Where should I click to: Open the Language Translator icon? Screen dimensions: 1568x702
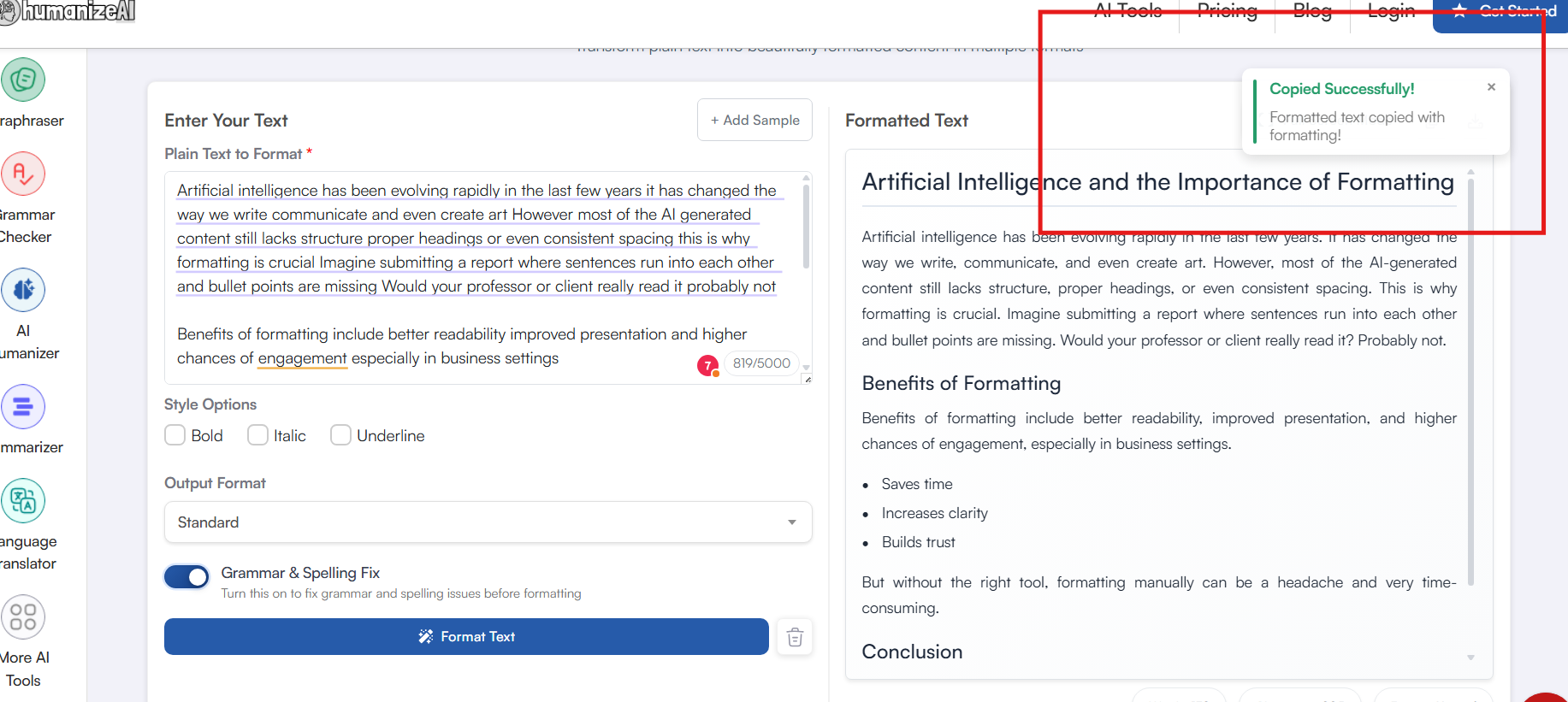click(x=23, y=501)
